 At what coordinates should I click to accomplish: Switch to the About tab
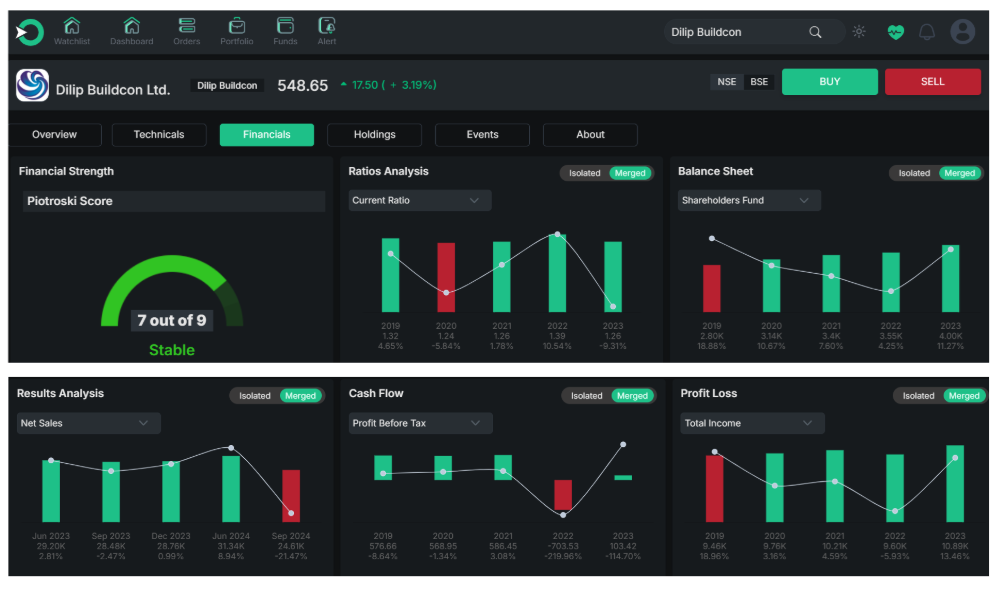pyautogui.click(x=590, y=135)
